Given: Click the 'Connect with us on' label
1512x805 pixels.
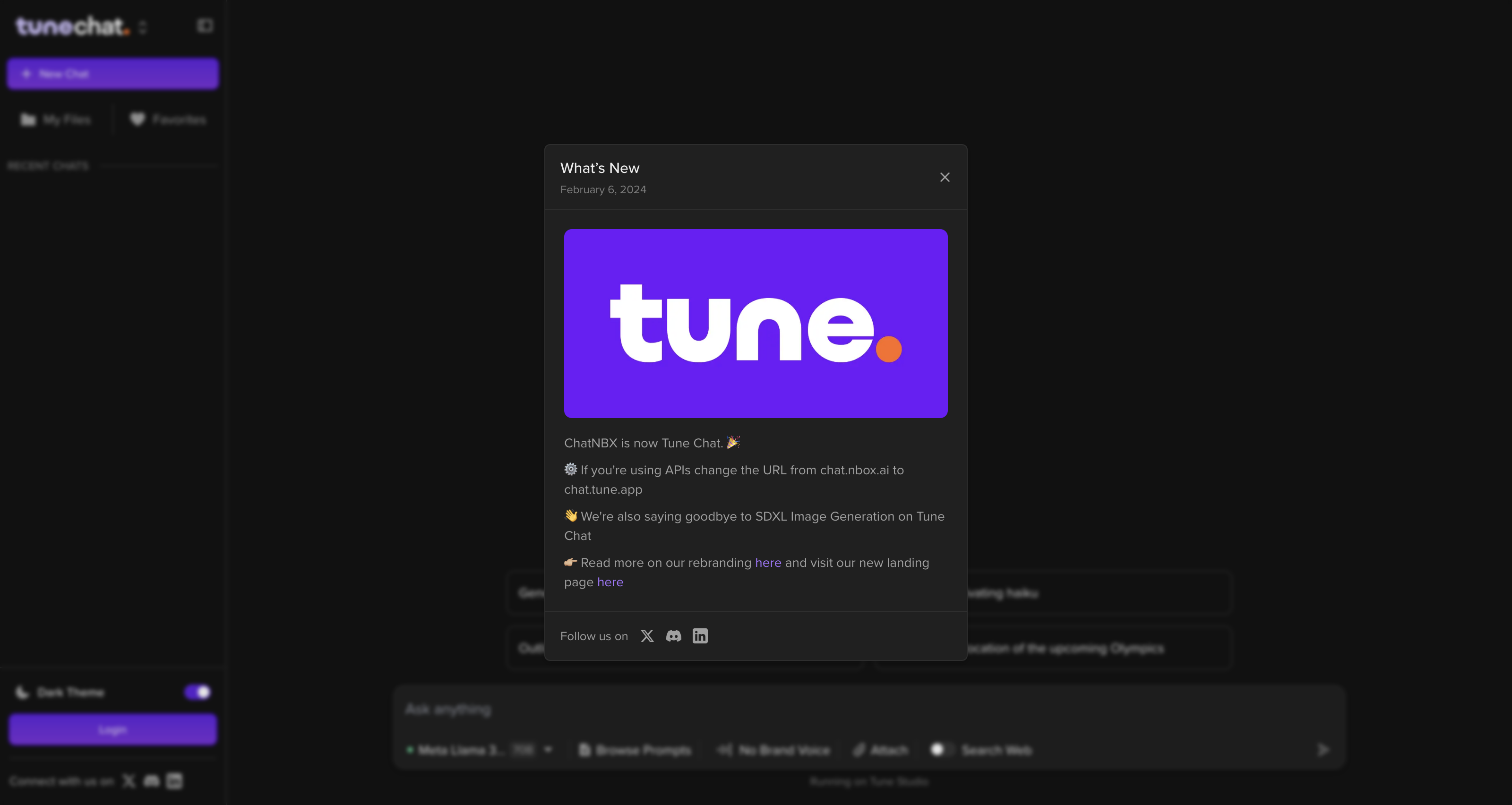Looking at the screenshot, I should pos(61,781).
